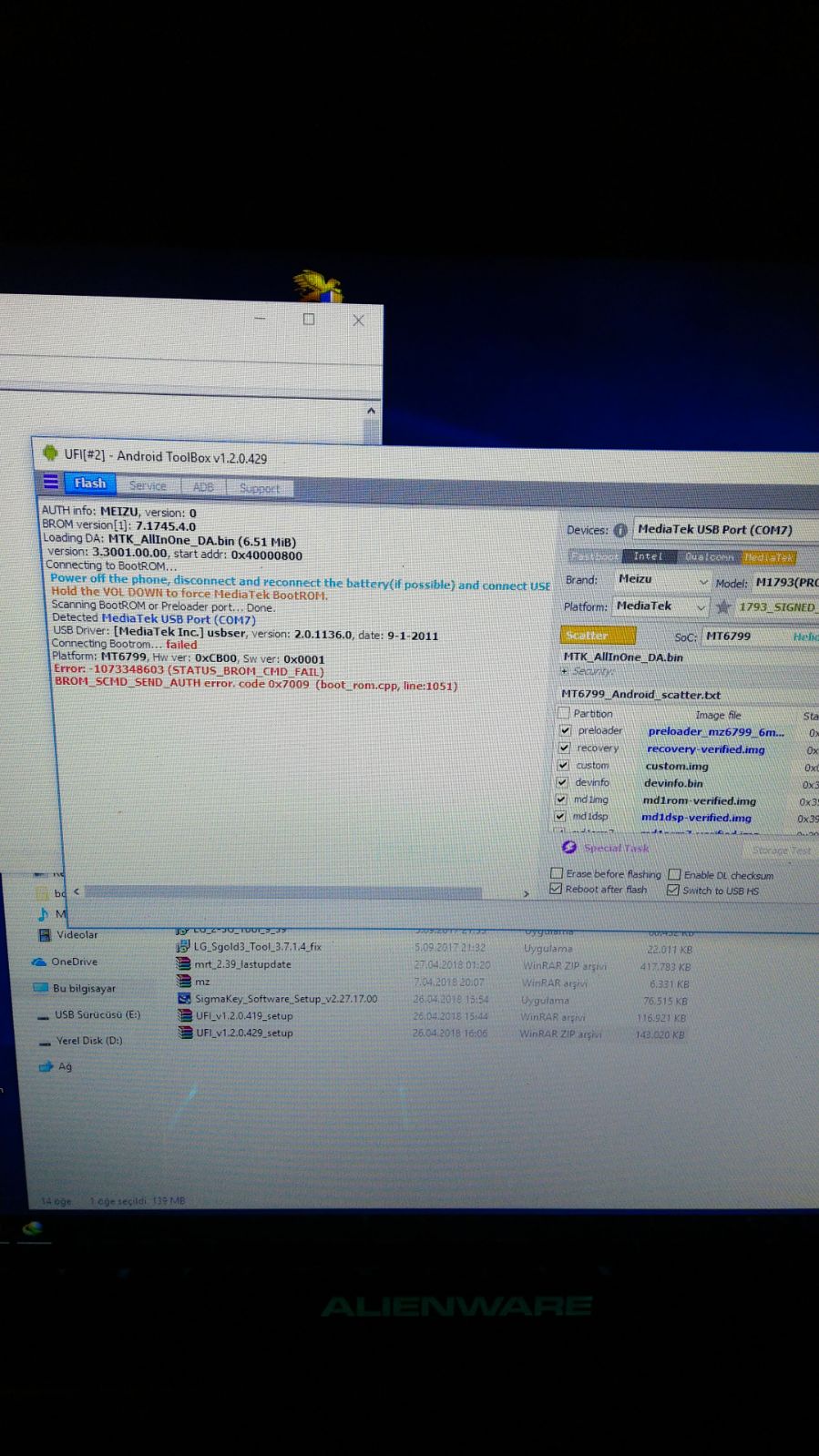
Task: Click log scrollbar left arrow
Action: (77, 891)
